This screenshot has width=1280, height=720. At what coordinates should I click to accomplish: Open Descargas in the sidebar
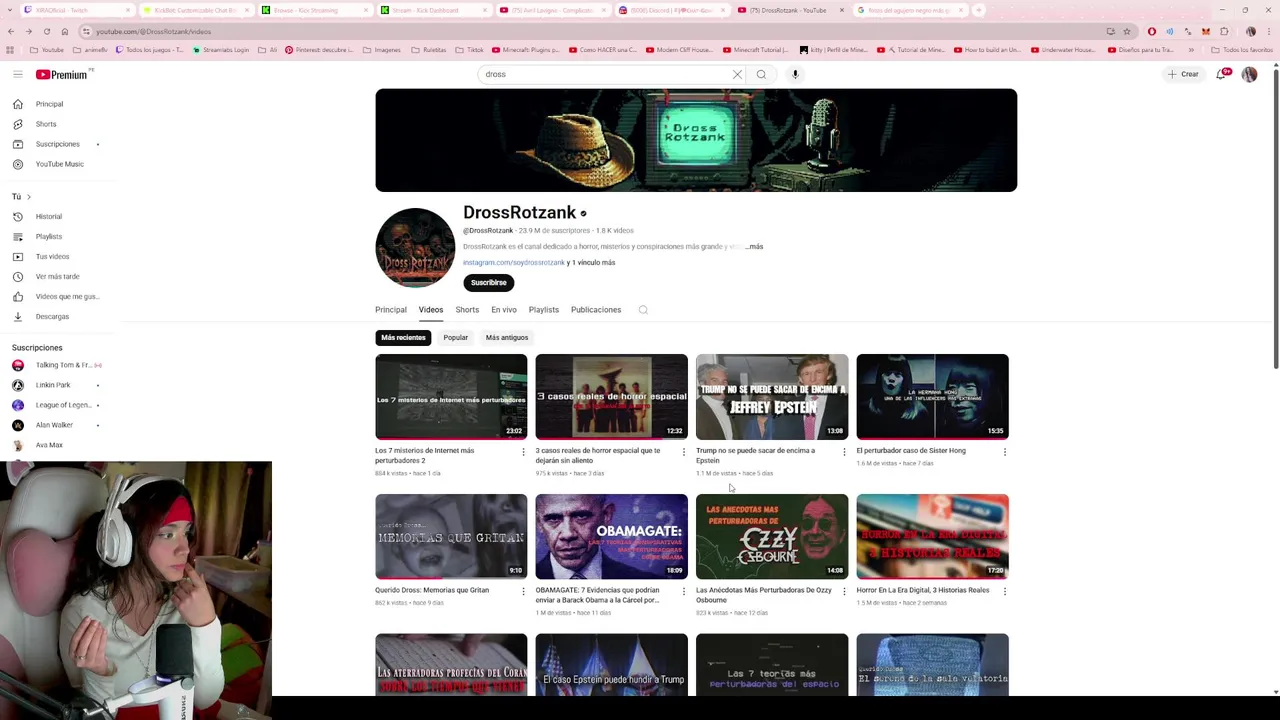[x=52, y=316]
